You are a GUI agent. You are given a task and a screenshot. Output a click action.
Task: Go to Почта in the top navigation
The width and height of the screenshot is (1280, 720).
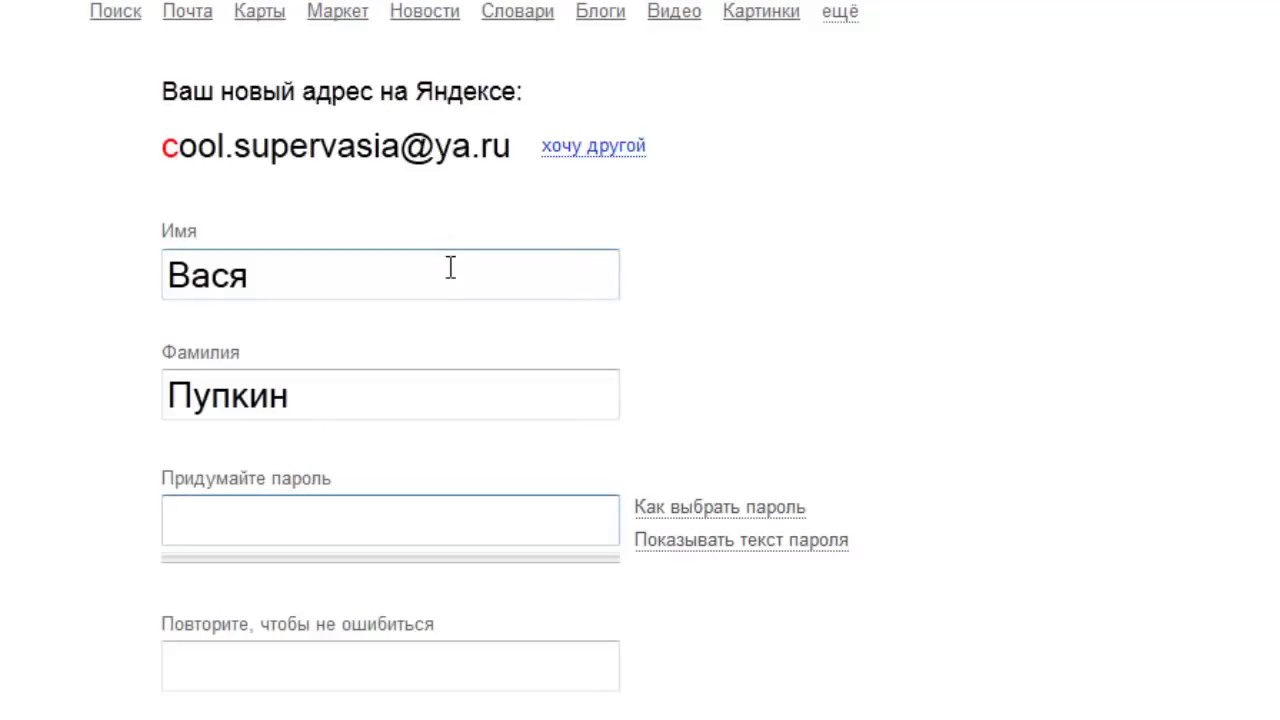[187, 11]
